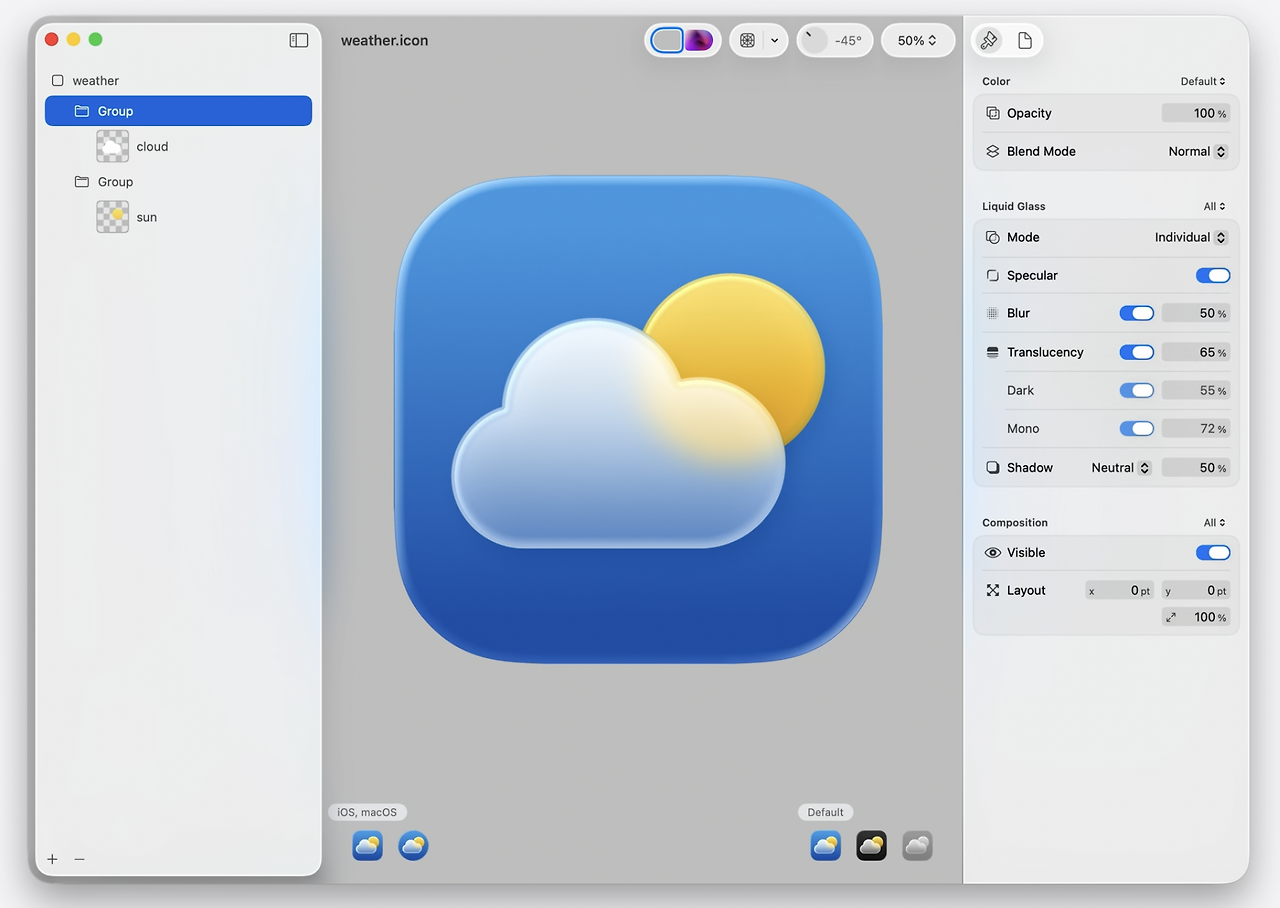This screenshot has width=1280, height=908.
Task: Open the chevron menu beside grid icon
Action: (774, 41)
